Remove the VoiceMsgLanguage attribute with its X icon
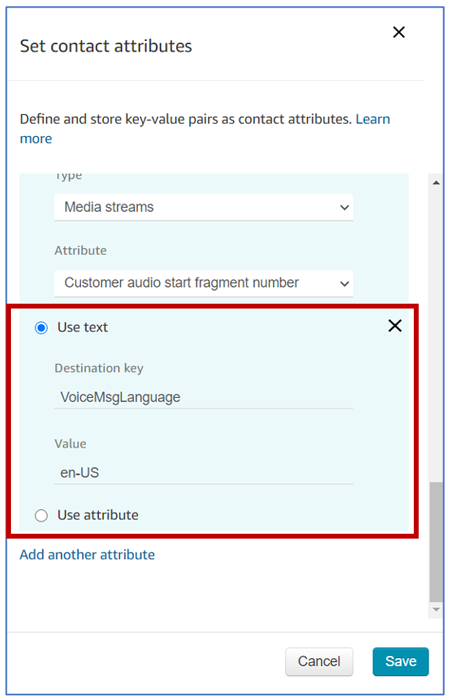Viewport: 450px width, 700px height. click(x=395, y=326)
